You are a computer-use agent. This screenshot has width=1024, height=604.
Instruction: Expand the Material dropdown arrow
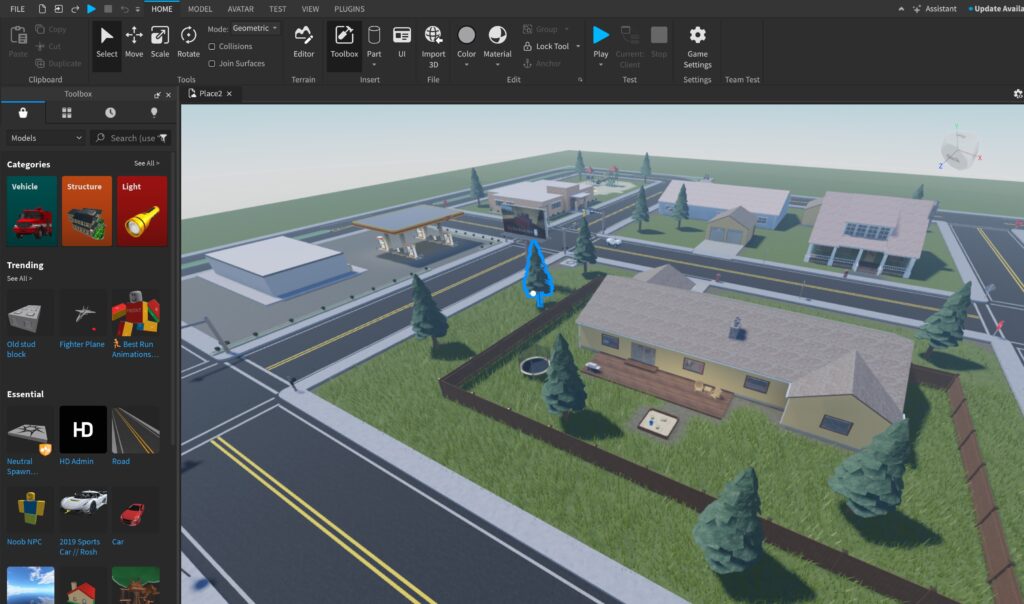[x=497, y=65]
